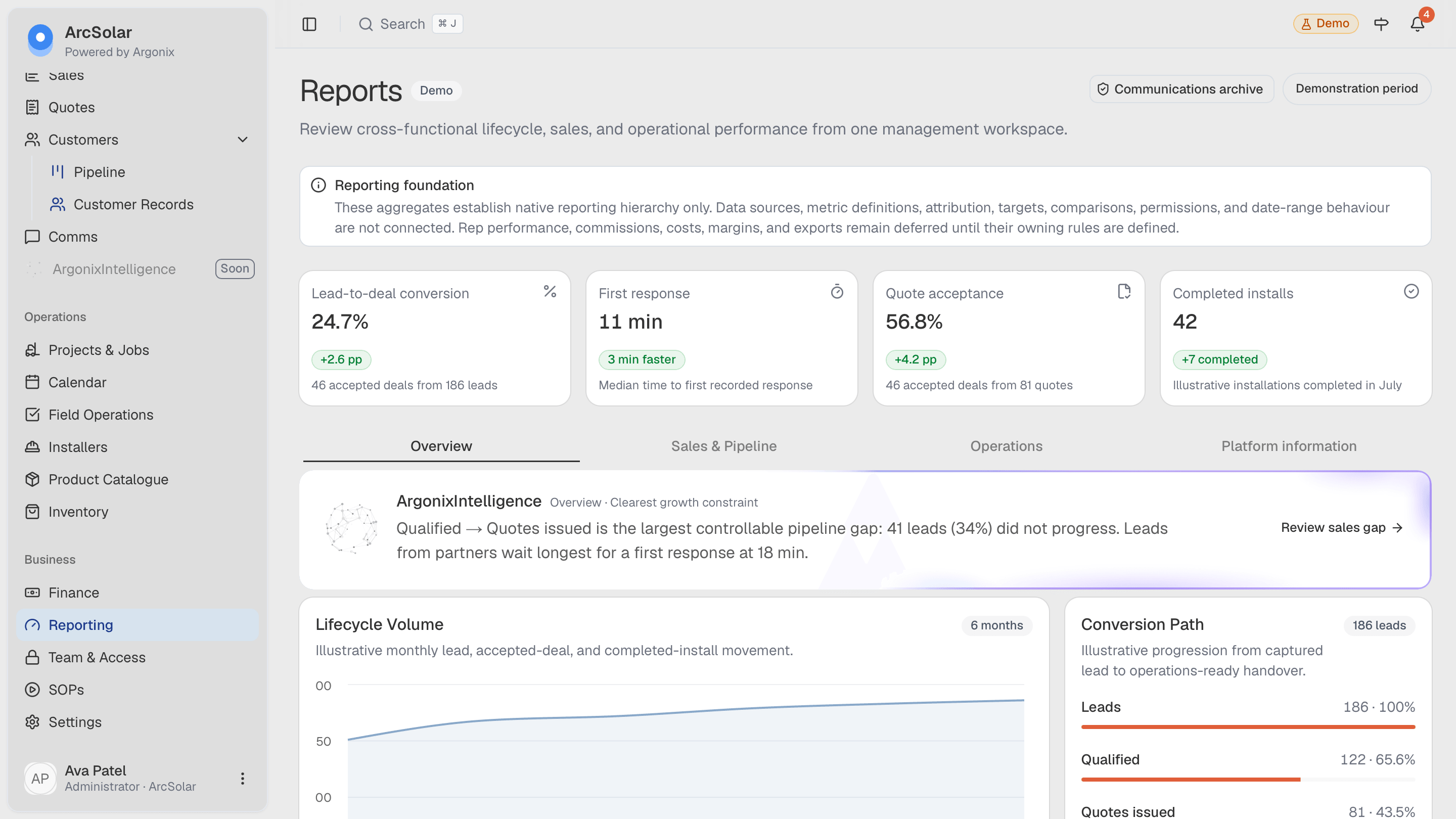Open Ava Patel account options menu

click(243, 779)
